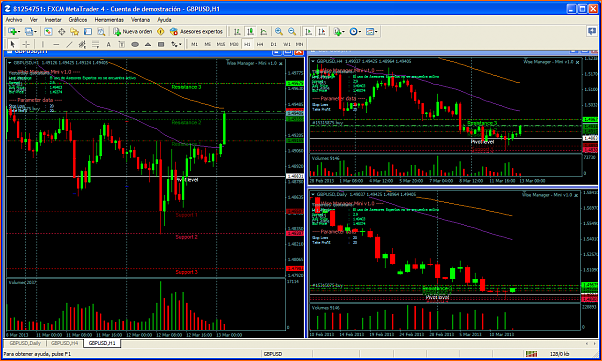Select the text label tool
The image size is (602, 361).
[122, 45]
